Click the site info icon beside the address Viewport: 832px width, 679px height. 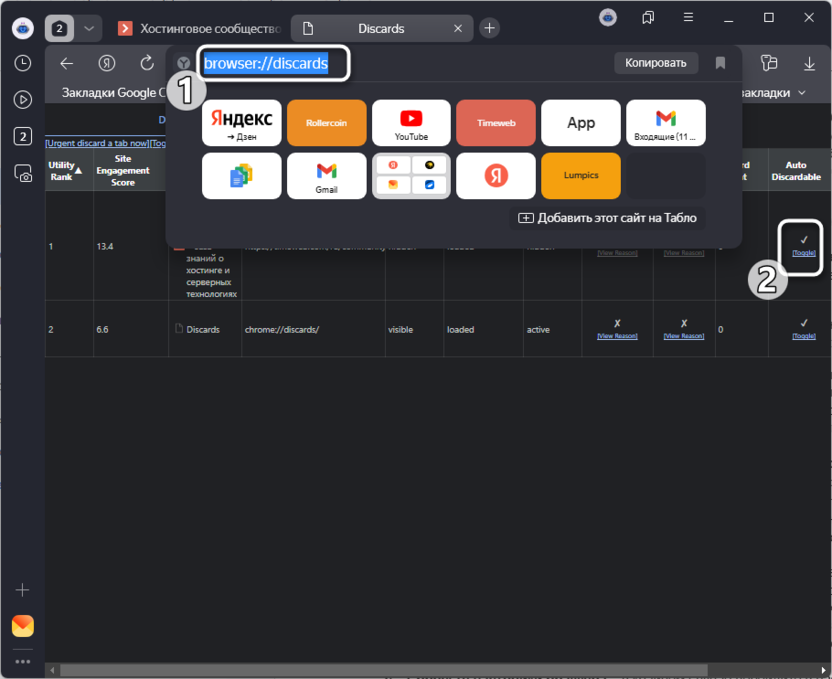tap(184, 63)
